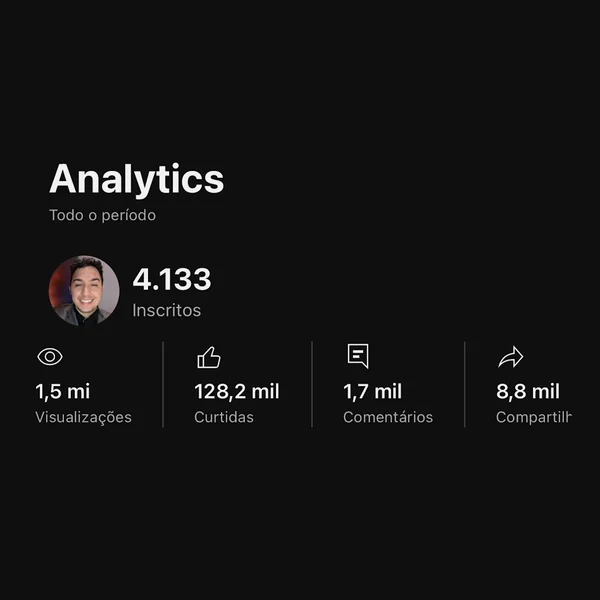Viewport: 600px width, 600px height.
Task: Click the comment bubble icon
Action: coord(358,356)
